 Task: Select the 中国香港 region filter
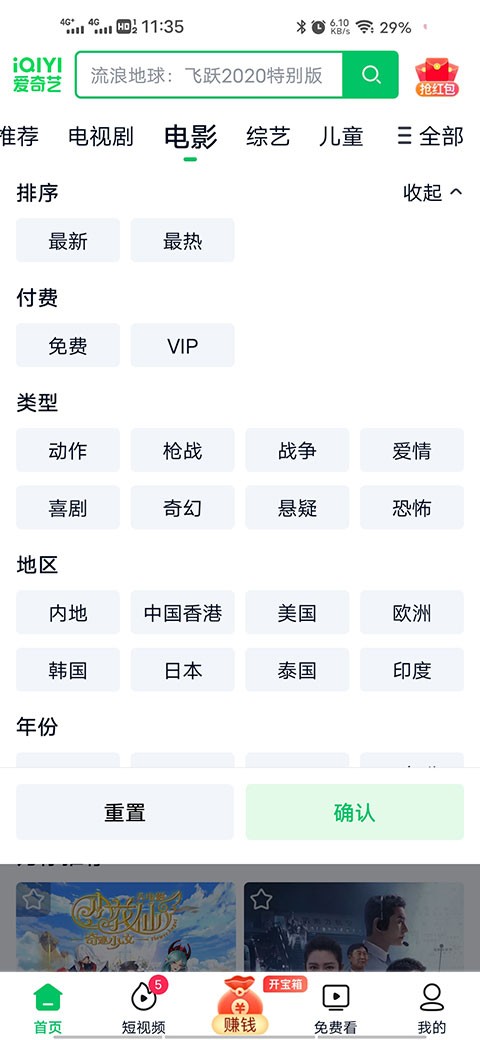182,612
